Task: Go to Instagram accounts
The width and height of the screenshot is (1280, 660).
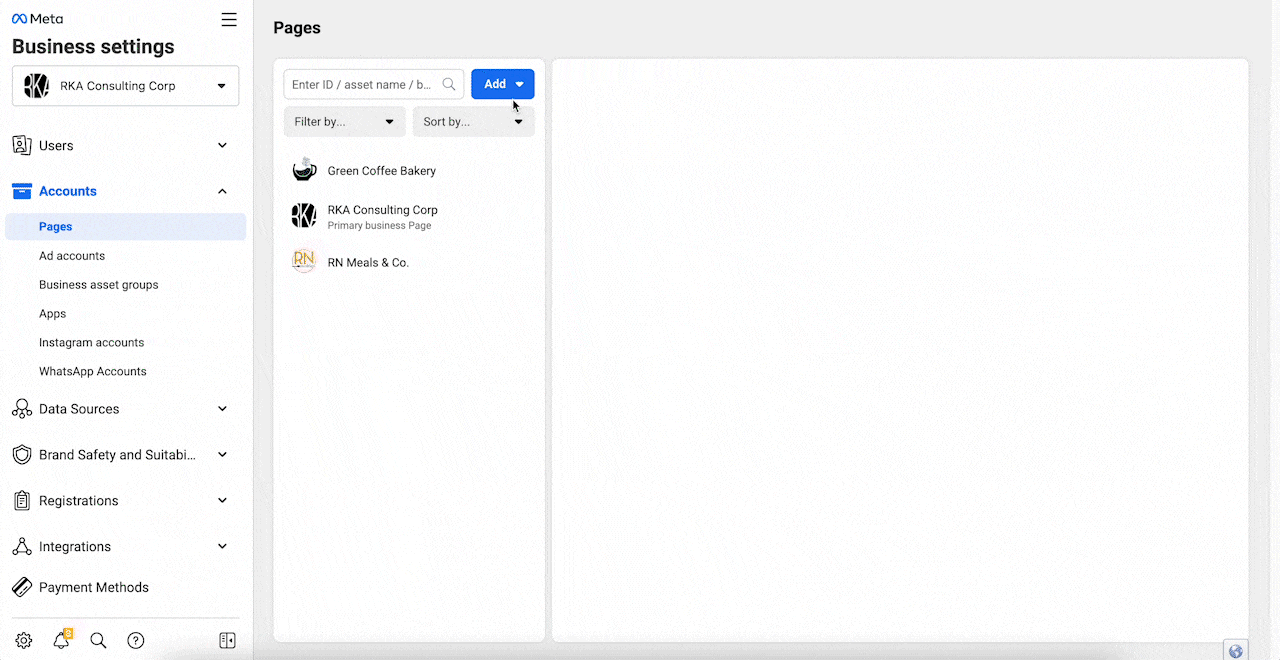Action: (x=92, y=343)
